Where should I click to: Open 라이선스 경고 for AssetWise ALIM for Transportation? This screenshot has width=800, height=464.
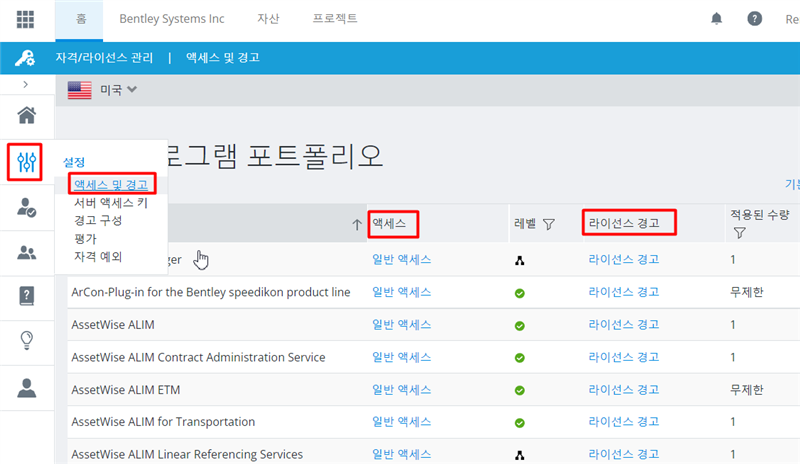(623, 422)
